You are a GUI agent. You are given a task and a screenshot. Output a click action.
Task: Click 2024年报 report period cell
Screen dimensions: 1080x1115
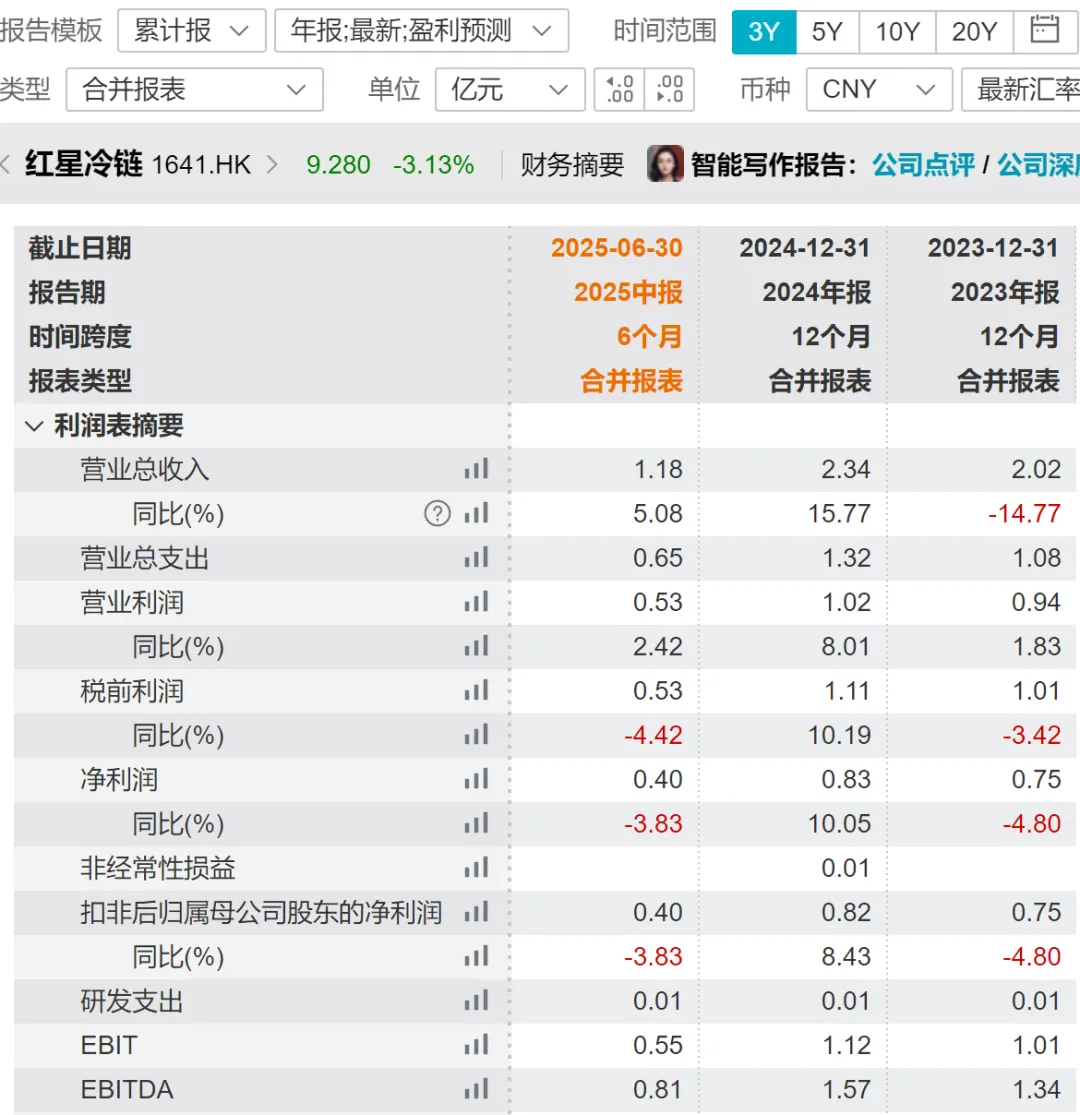[817, 292]
